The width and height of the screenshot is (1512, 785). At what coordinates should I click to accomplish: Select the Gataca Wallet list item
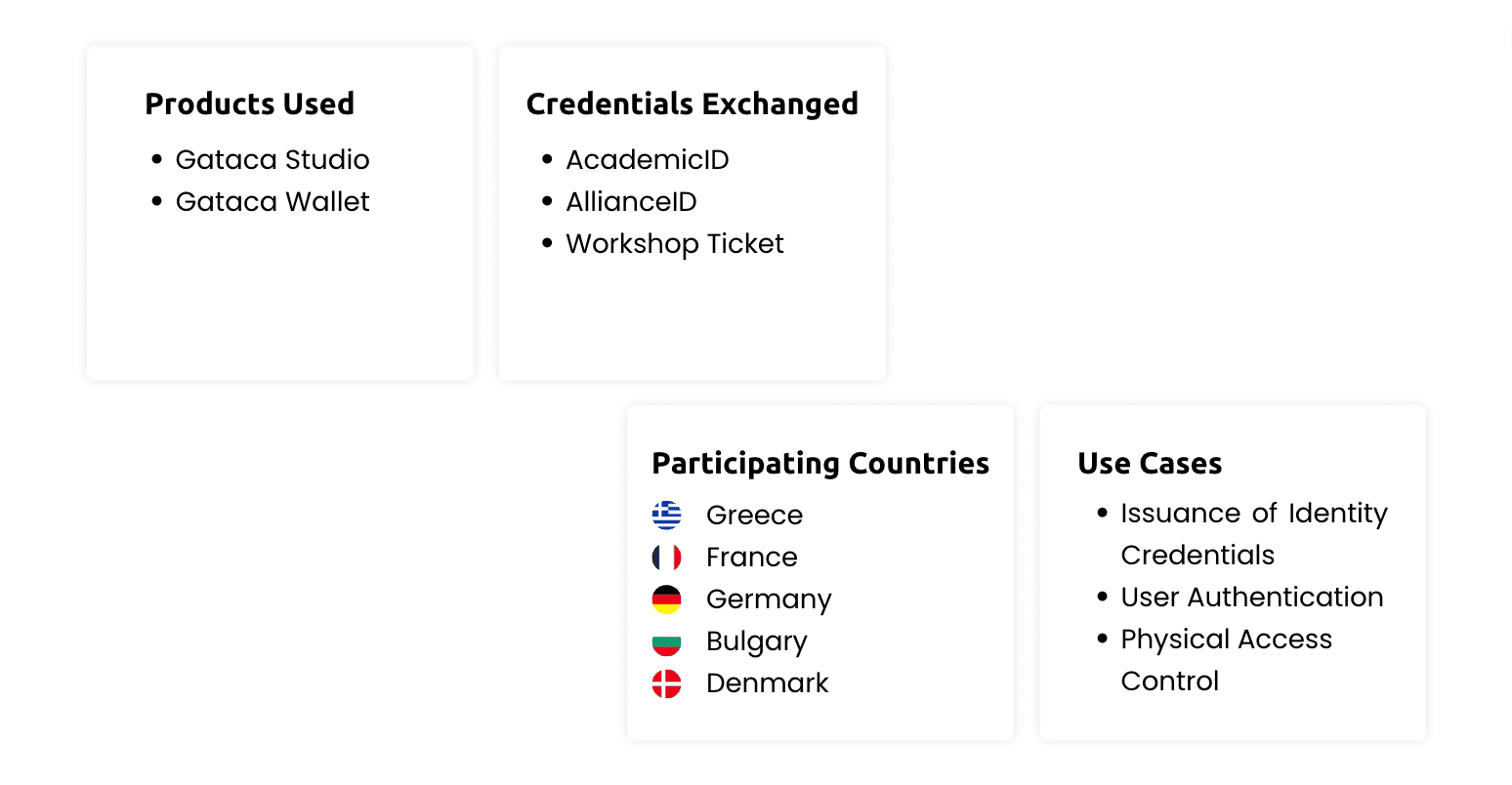tap(273, 202)
